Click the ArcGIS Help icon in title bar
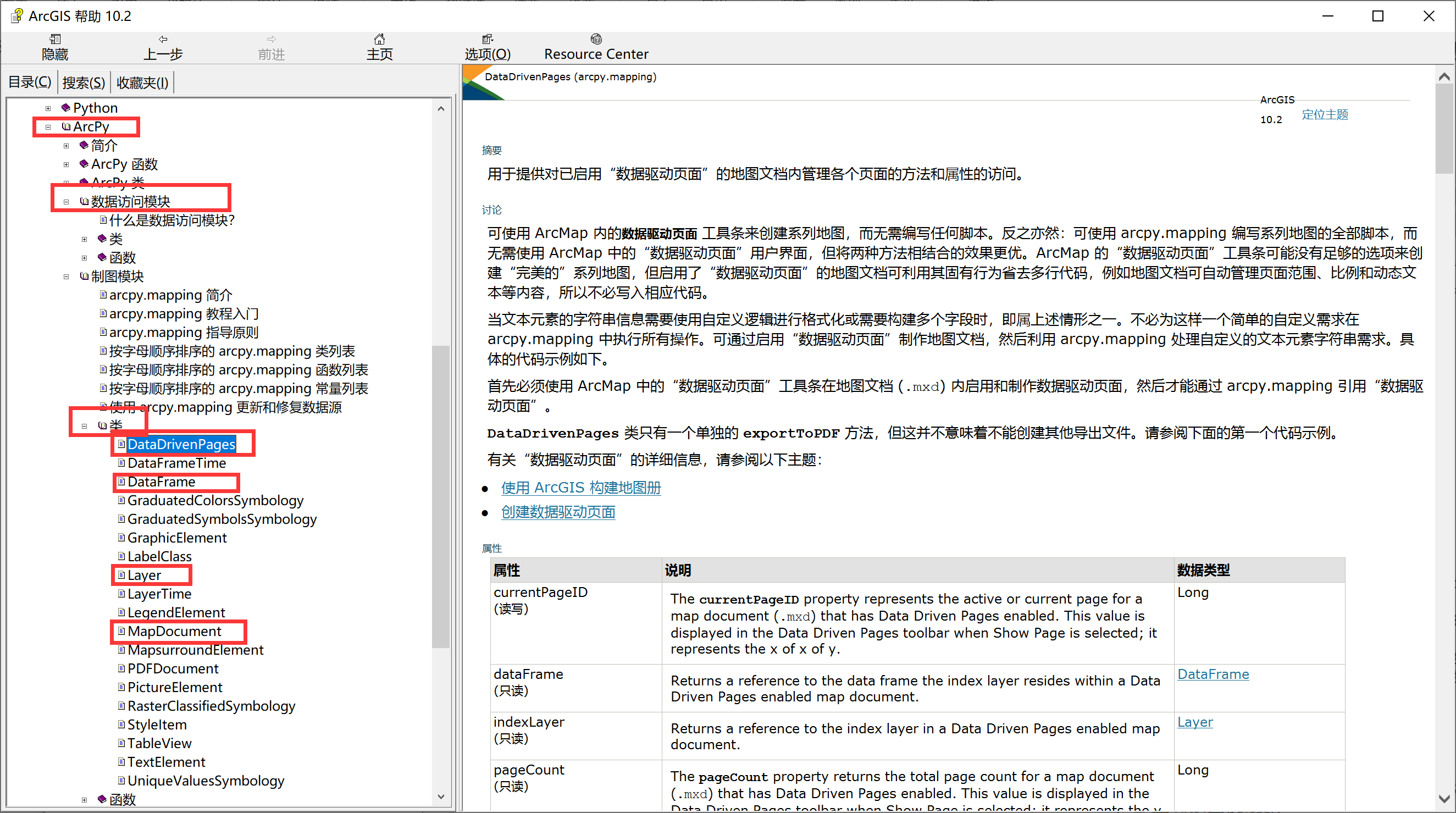This screenshot has height=813, width=1456. (16, 15)
